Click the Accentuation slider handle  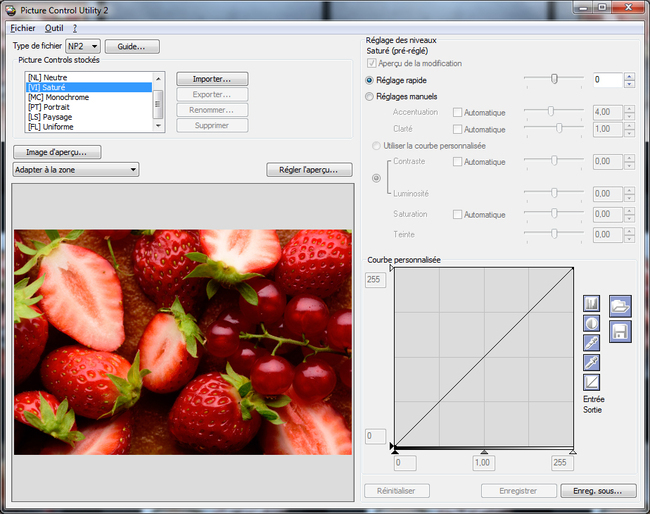tap(551, 111)
